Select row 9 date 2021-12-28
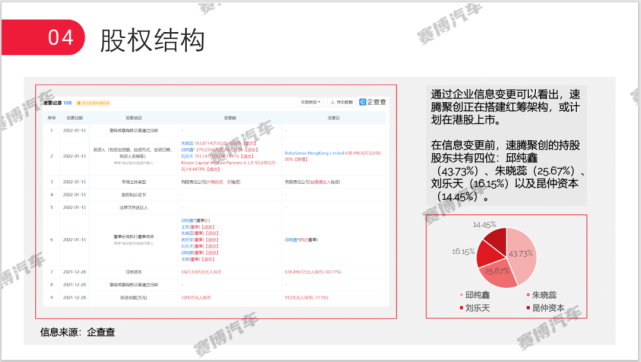This screenshot has width=641, height=362. coord(74,297)
